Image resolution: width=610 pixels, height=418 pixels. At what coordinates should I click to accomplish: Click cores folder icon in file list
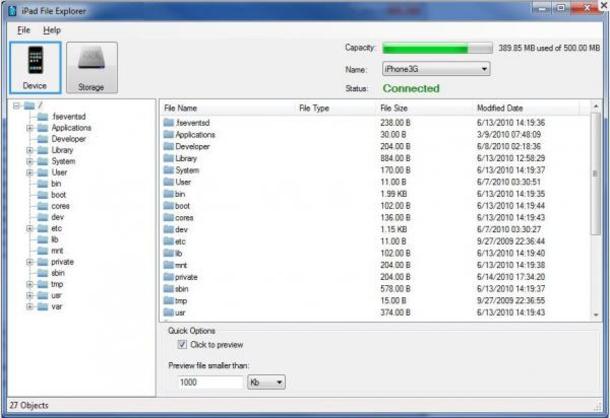(168, 218)
